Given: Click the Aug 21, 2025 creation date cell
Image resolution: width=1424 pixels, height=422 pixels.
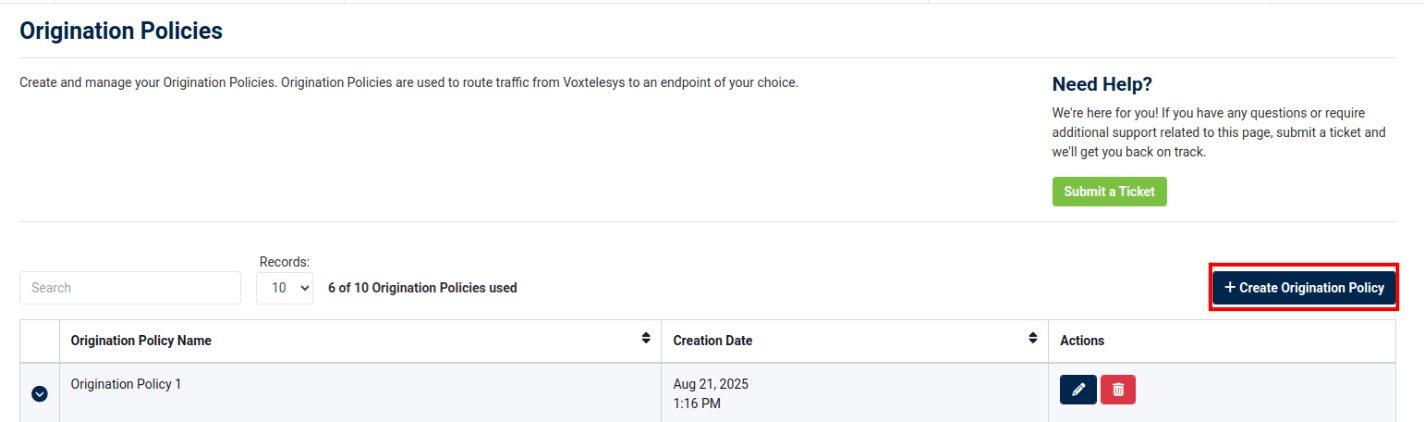Looking at the screenshot, I should pos(711,384).
